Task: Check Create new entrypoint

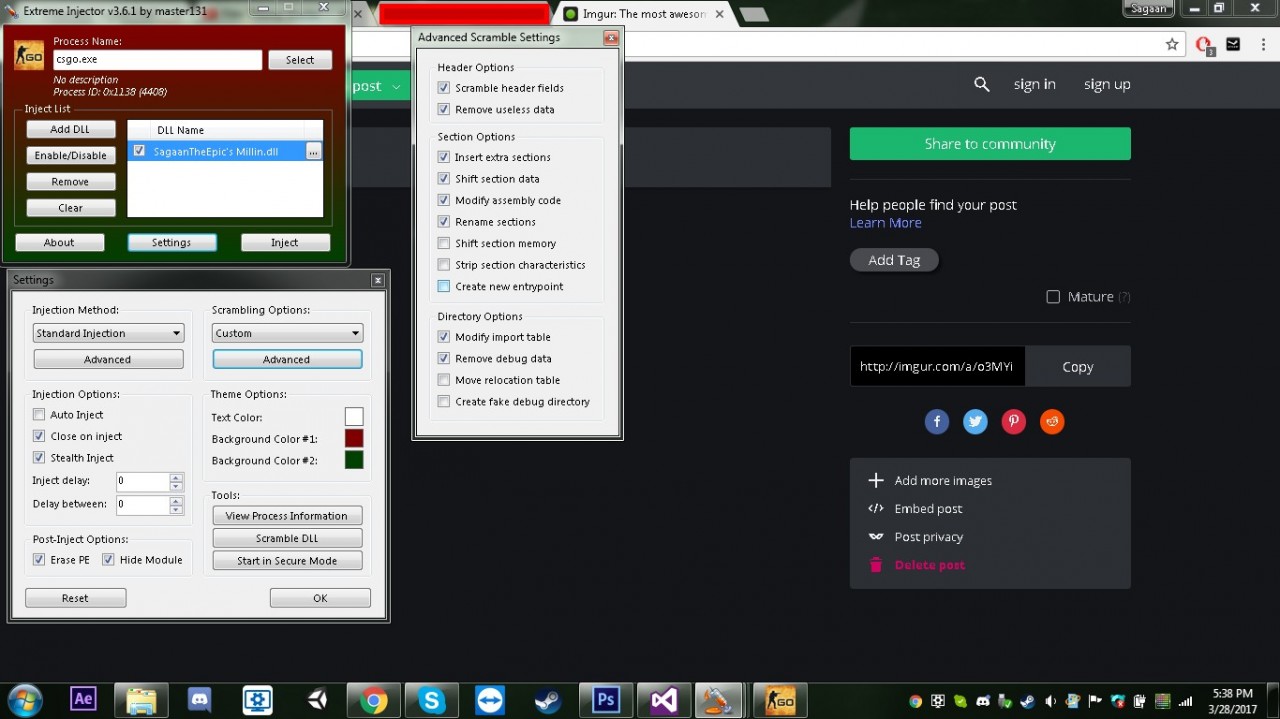Action: (444, 287)
